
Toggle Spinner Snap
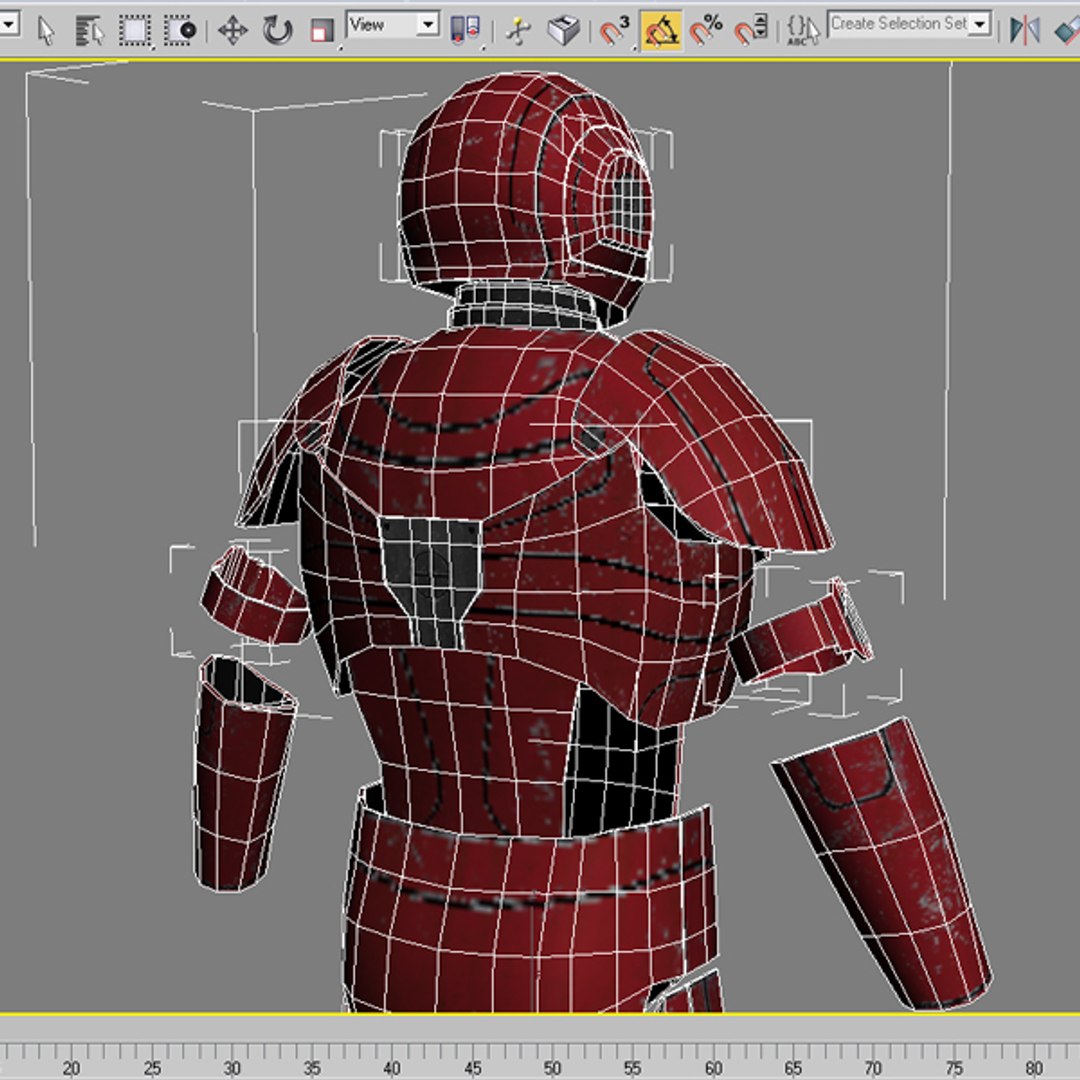tap(751, 31)
